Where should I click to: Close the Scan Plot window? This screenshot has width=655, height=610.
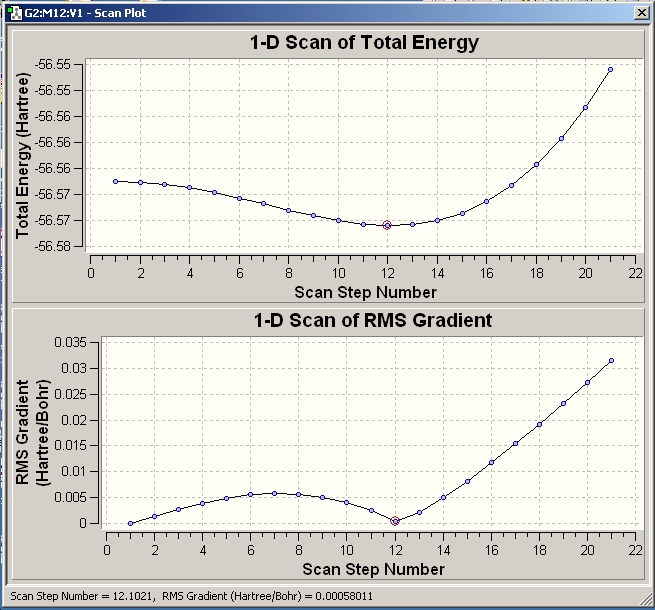(x=642, y=13)
